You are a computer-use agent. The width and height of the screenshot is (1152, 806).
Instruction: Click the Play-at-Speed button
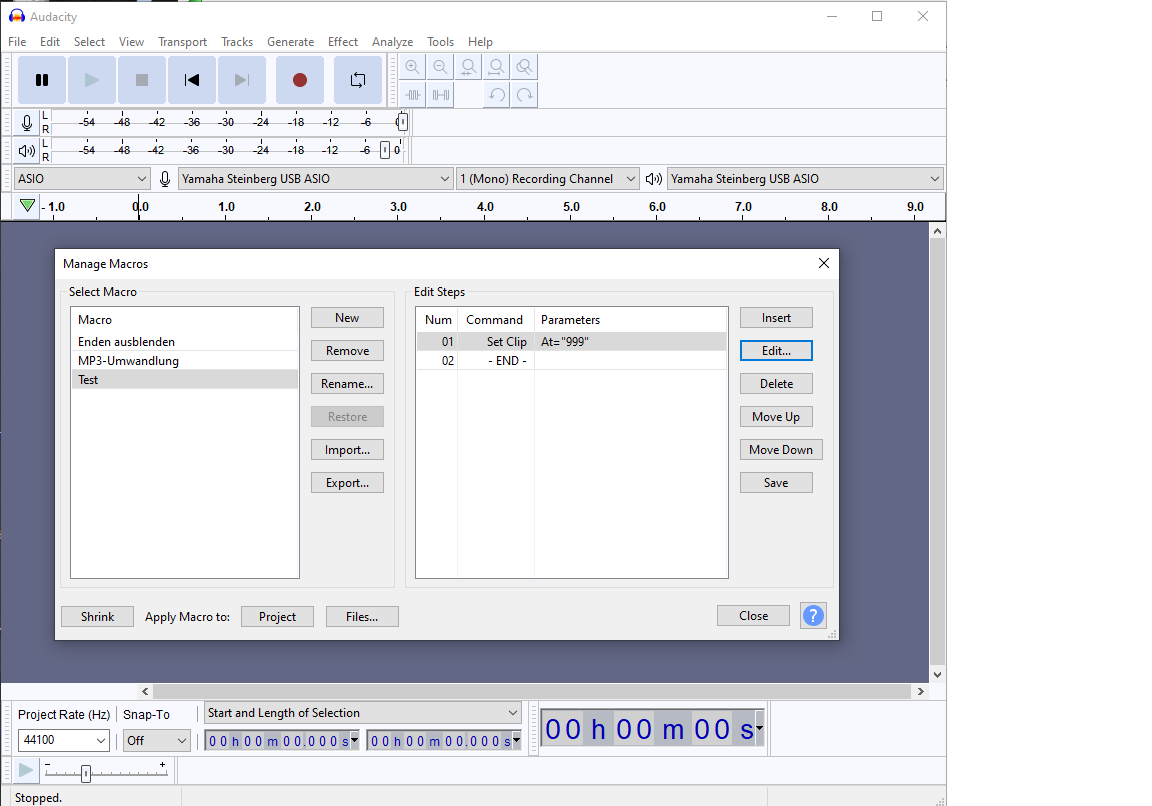[26, 770]
